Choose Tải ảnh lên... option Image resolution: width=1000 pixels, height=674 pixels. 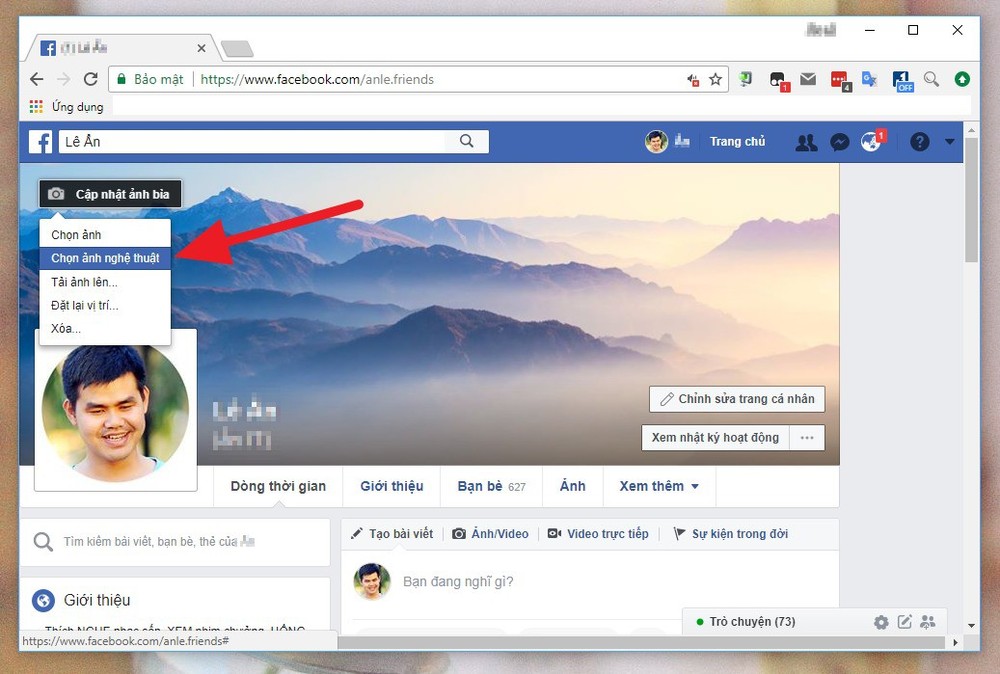pos(105,282)
